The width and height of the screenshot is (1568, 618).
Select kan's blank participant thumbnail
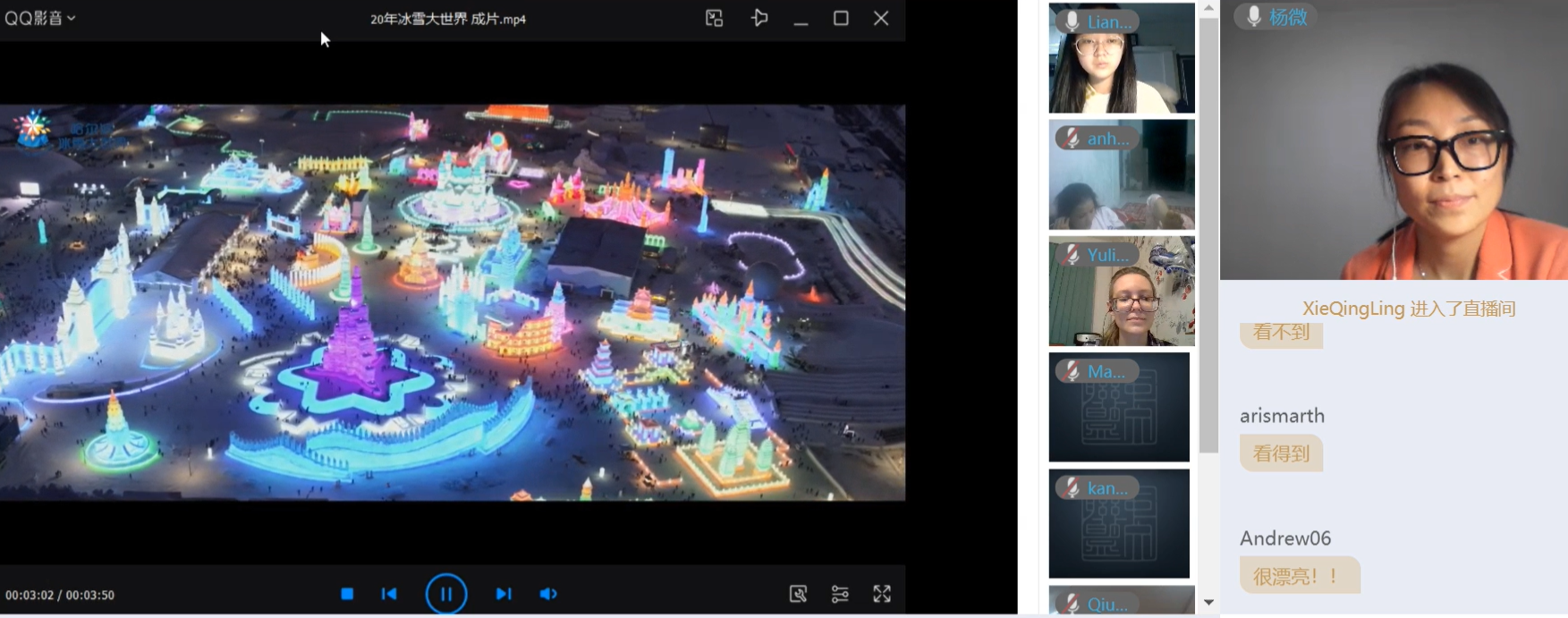tap(1119, 524)
